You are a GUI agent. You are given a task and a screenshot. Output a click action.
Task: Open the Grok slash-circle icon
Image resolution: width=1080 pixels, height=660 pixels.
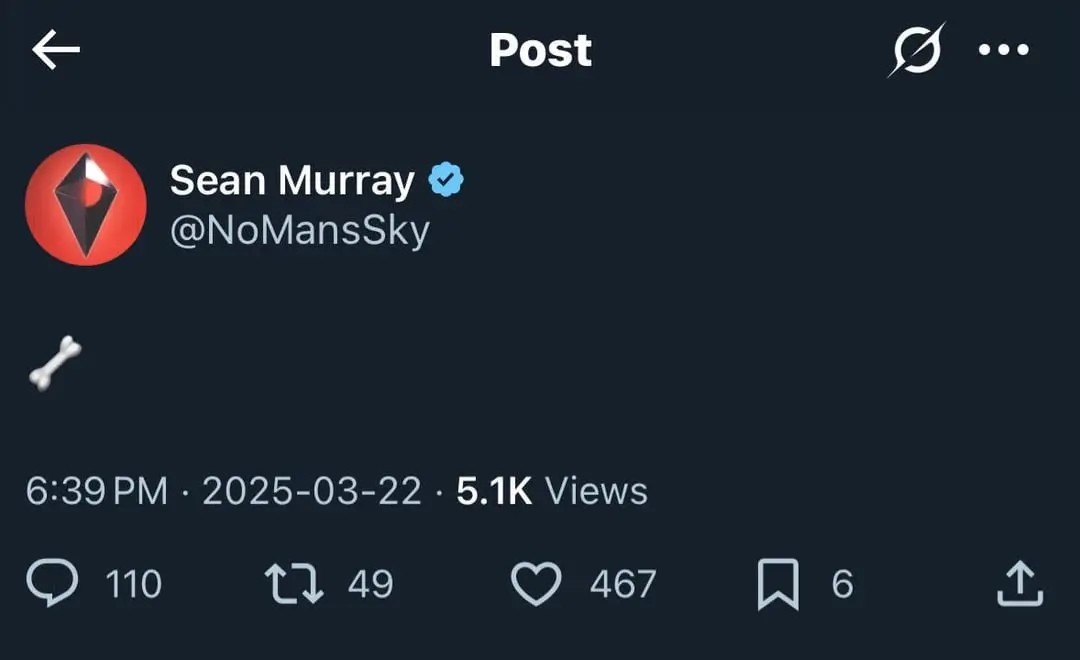(916, 50)
